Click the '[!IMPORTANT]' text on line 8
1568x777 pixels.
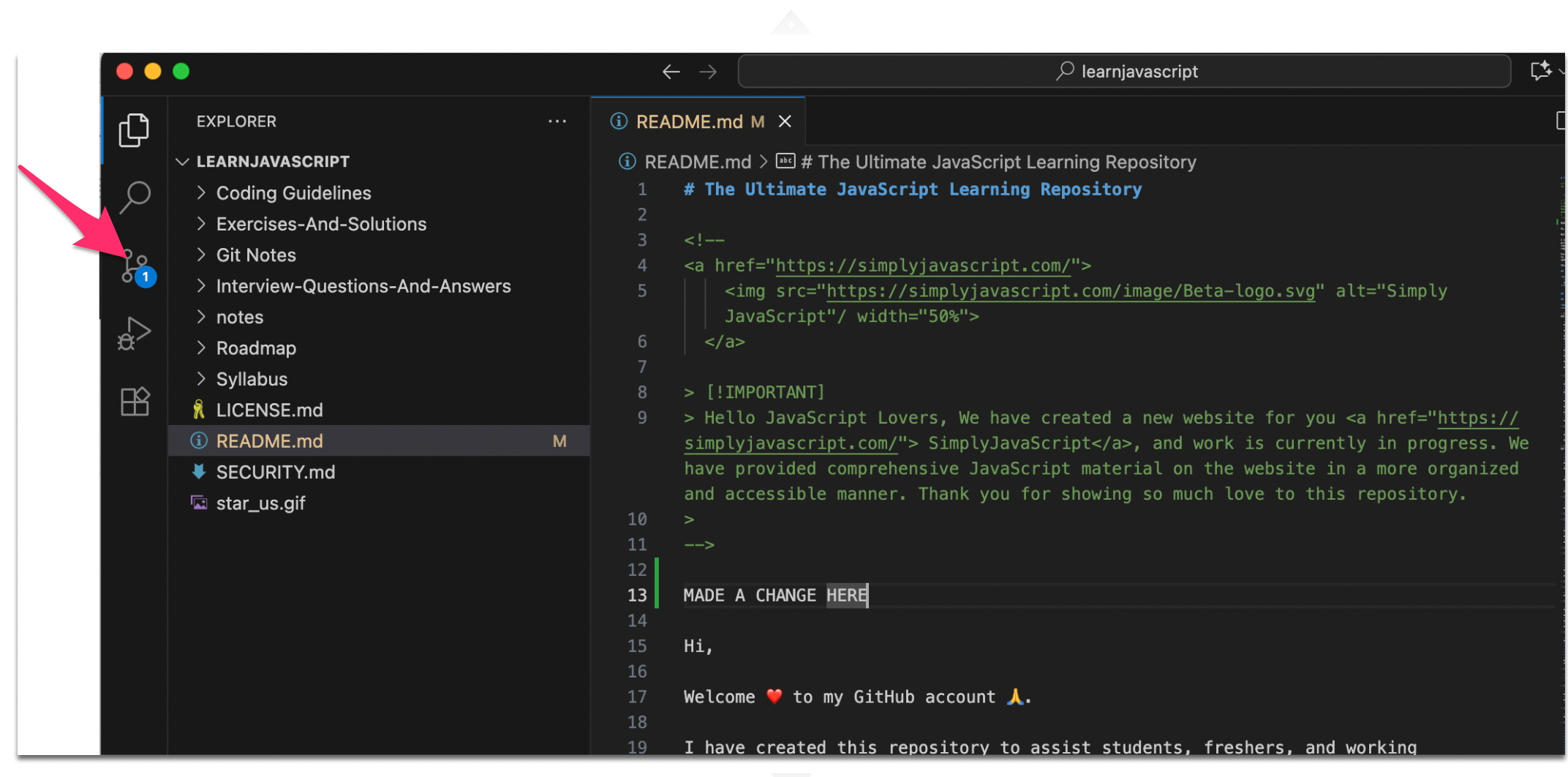point(765,392)
